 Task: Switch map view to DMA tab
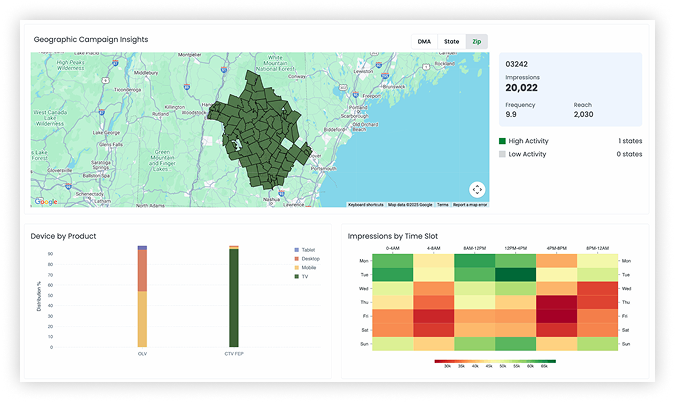424,42
